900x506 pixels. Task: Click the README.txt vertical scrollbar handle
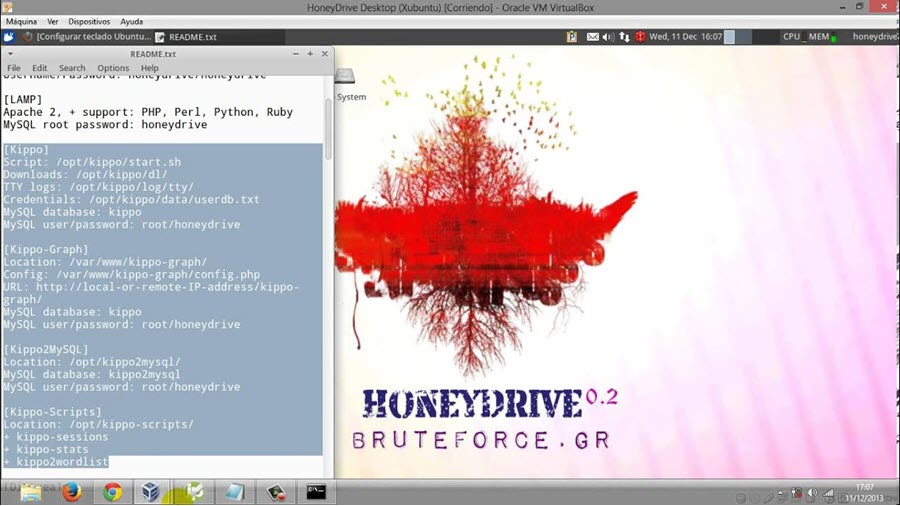pos(328,129)
